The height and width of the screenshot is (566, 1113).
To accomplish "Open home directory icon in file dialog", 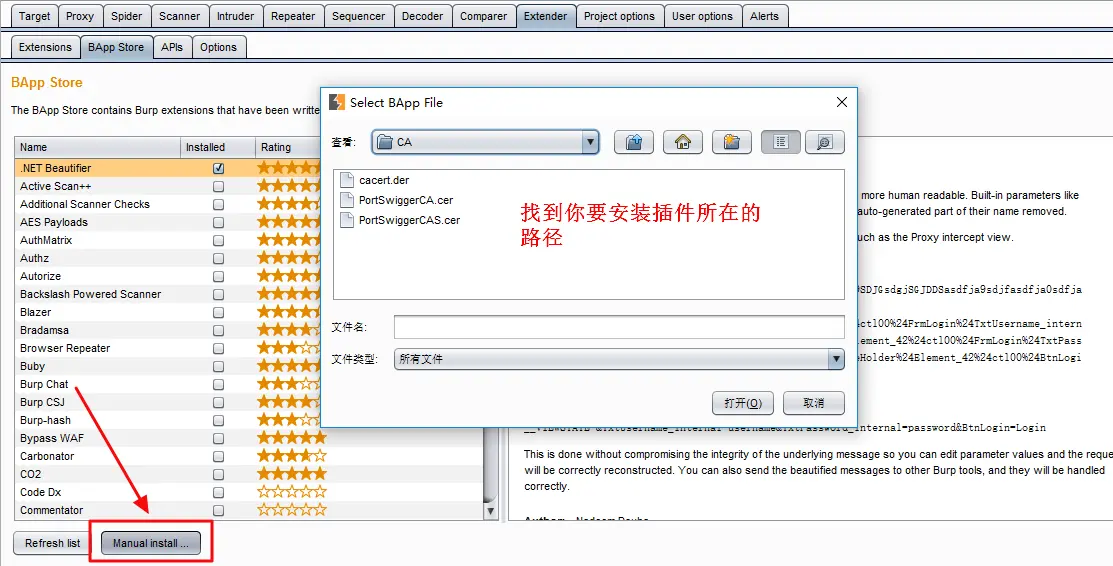I will [x=683, y=142].
